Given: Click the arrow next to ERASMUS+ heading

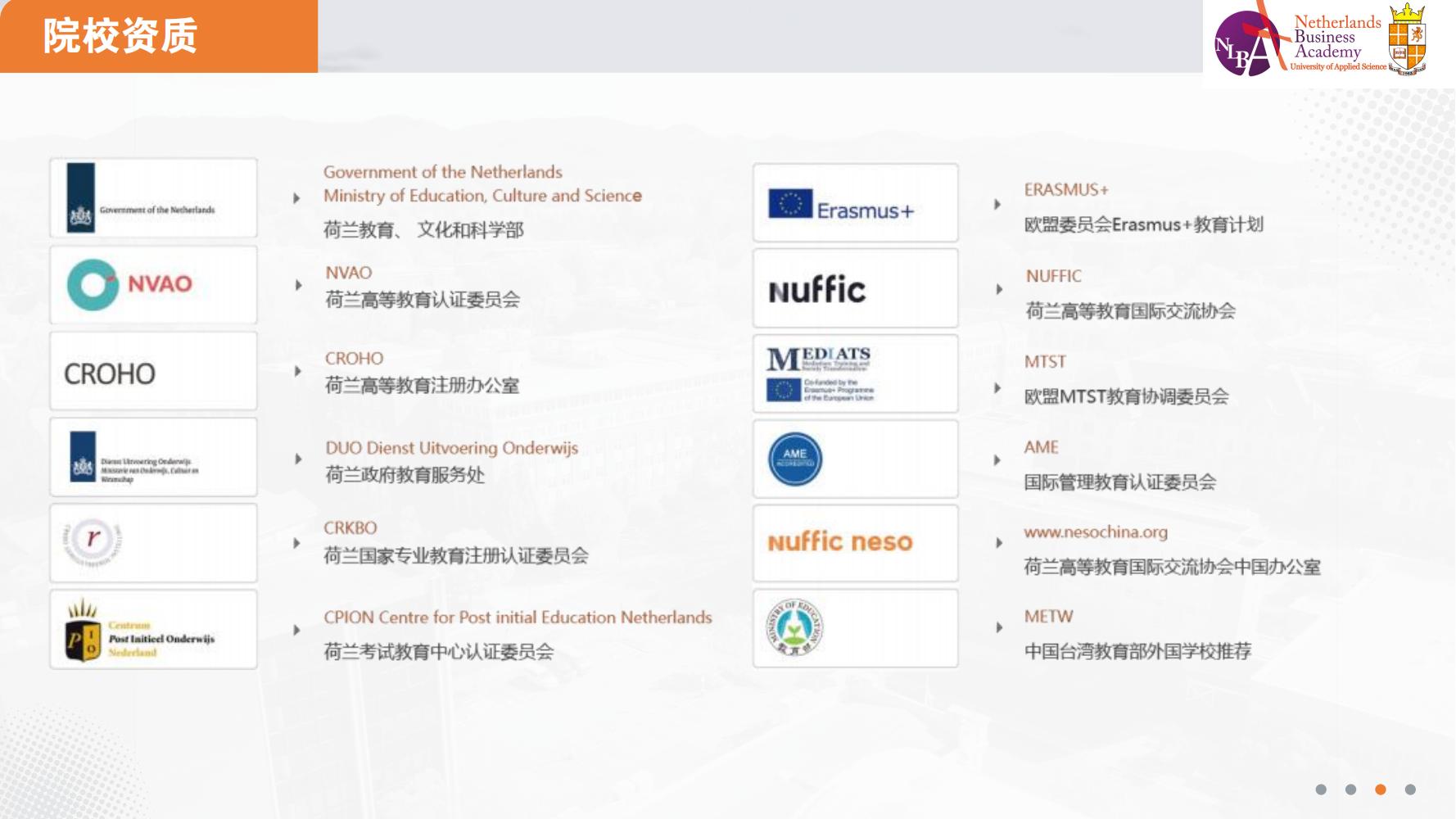Looking at the screenshot, I should tap(997, 204).
